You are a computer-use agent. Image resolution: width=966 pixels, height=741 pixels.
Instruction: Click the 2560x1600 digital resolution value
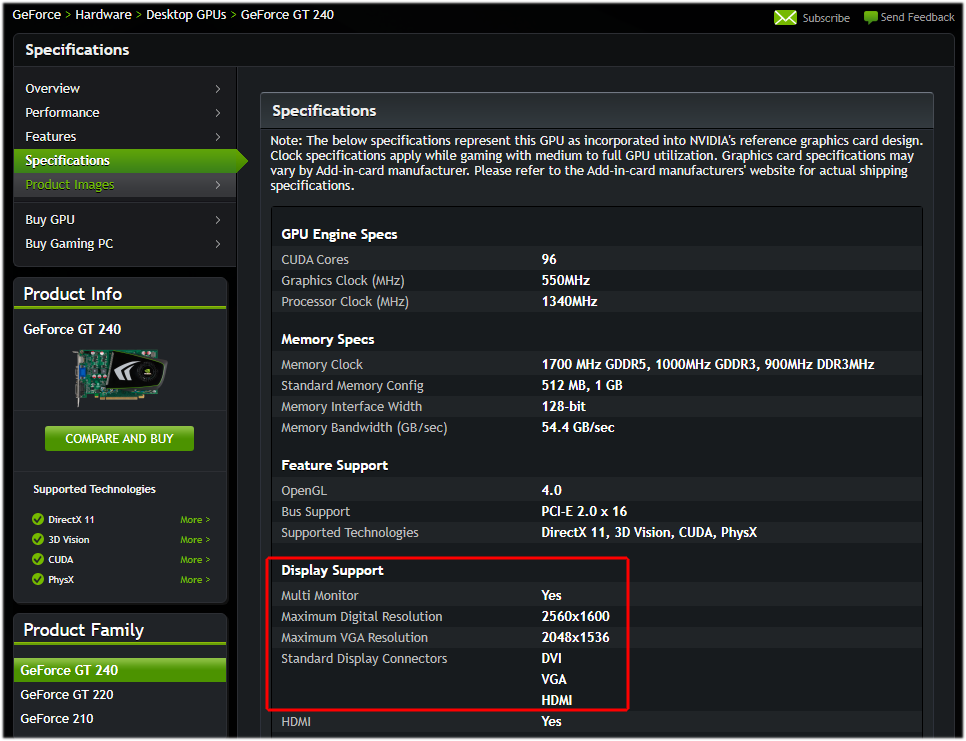click(575, 617)
